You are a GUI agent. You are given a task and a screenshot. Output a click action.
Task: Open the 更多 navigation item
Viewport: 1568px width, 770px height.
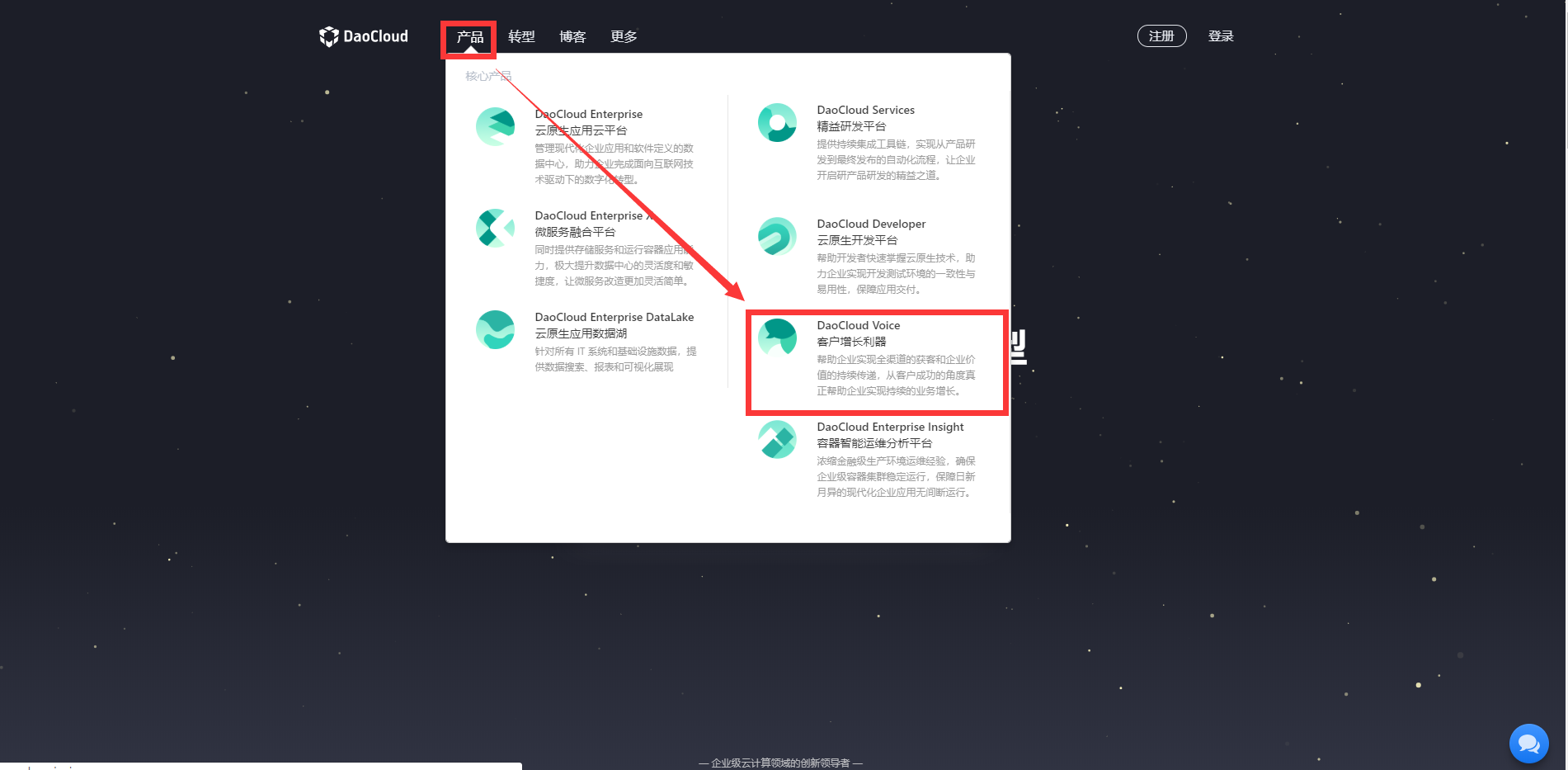[x=624, y=37]
